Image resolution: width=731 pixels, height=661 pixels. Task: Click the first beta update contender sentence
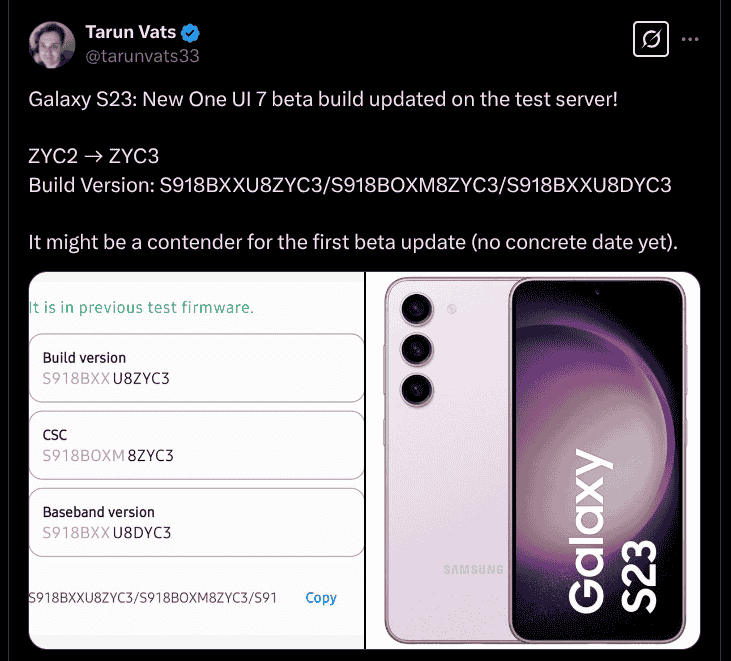[x=353, y=242]
